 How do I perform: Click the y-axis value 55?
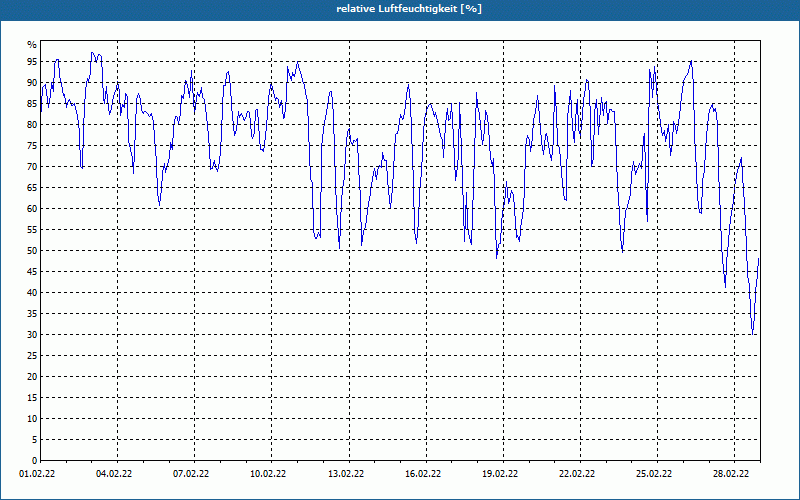click(32, 230)
